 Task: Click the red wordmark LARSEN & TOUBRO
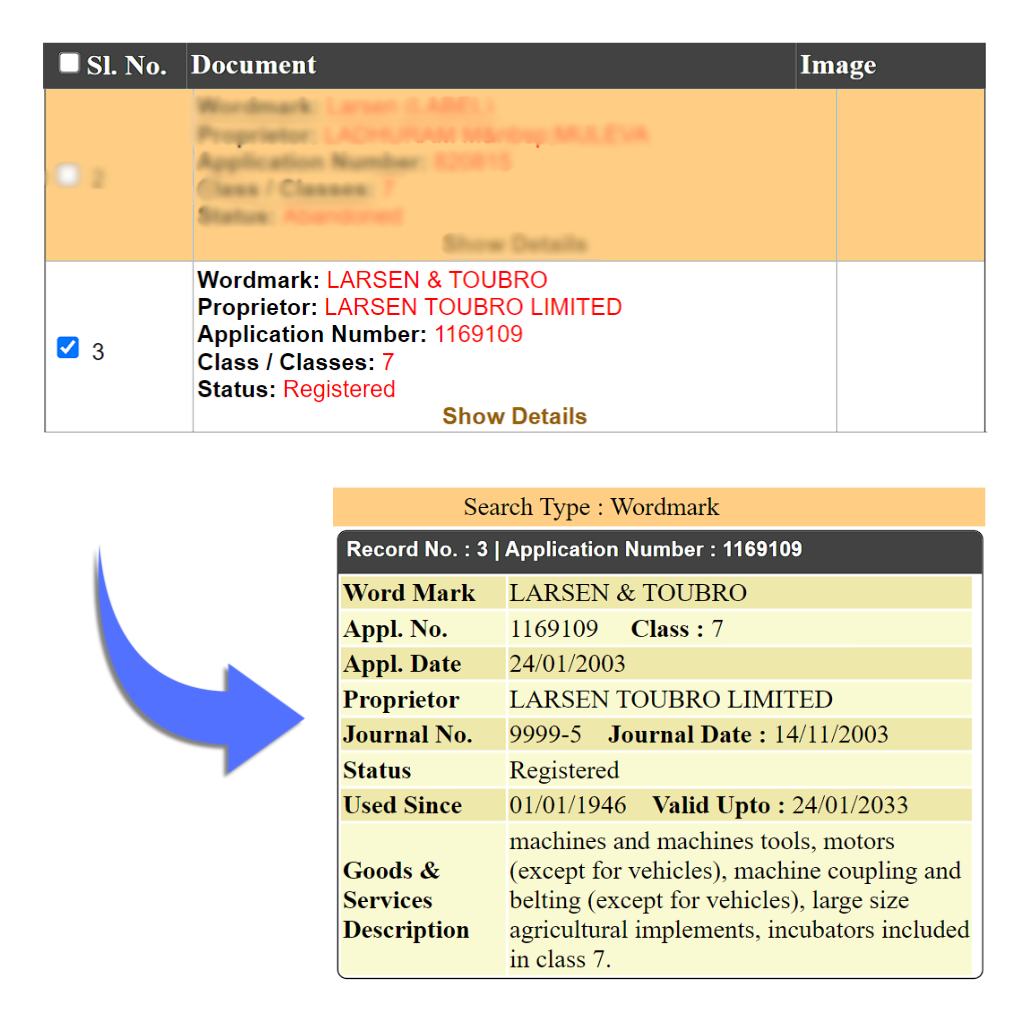tap(437, 280)
